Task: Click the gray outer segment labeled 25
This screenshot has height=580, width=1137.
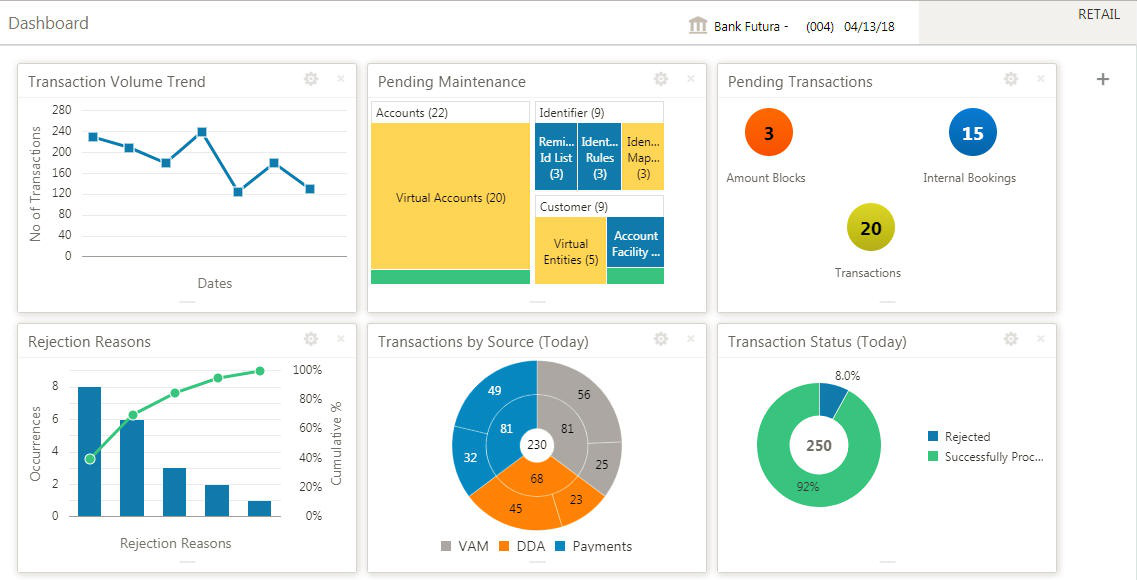Action: pos(600,465)
